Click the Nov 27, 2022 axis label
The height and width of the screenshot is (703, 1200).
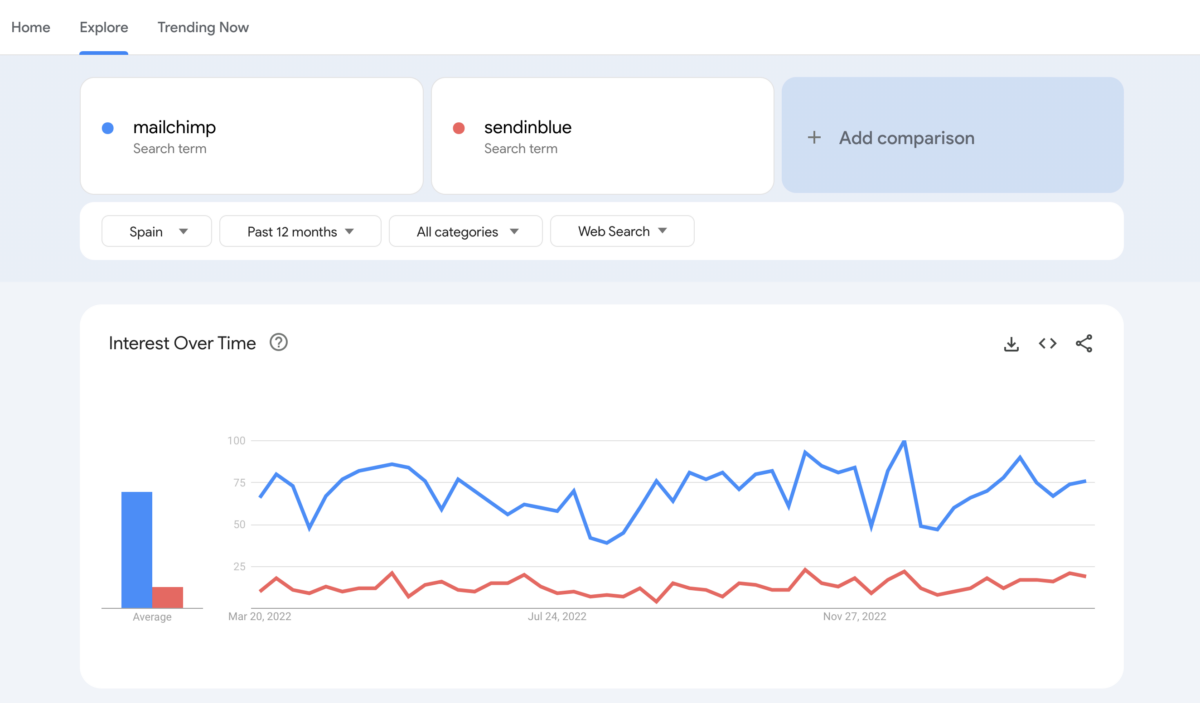pos(853,616)
